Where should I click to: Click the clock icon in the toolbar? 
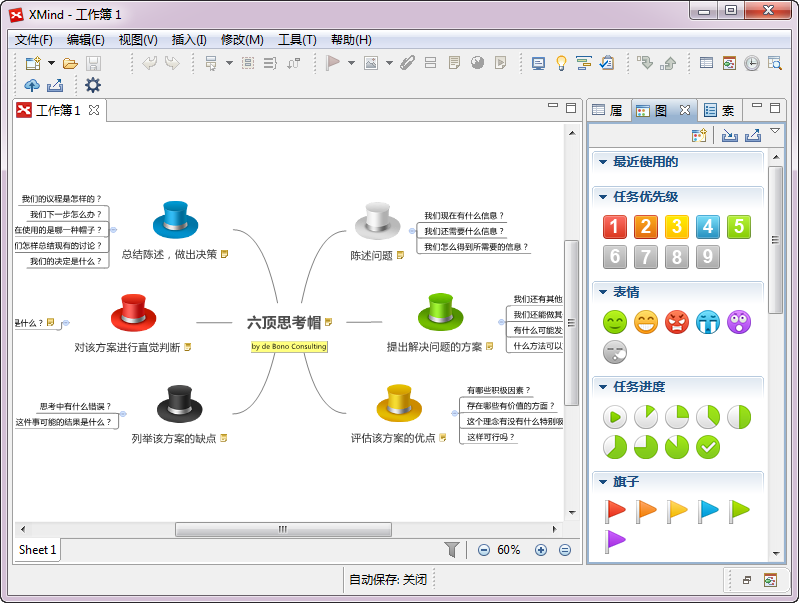click(x=752, y=63)
